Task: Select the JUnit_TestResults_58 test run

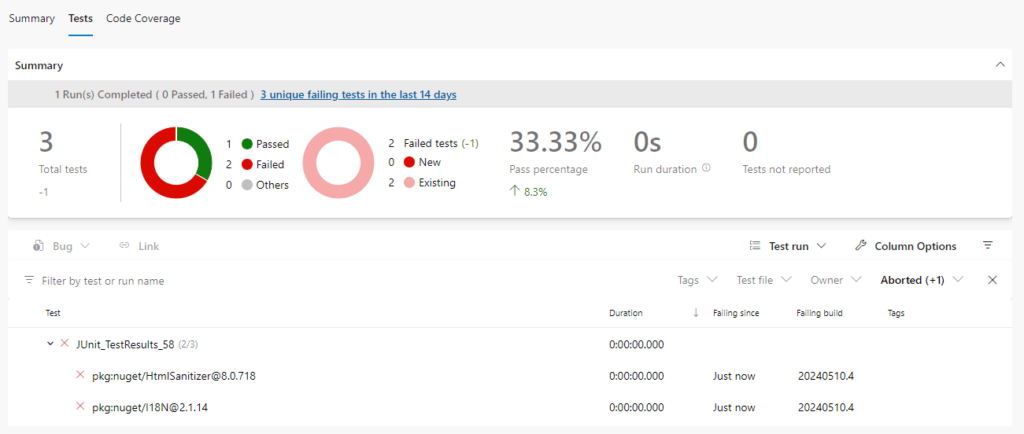Action: (x=125, y=344)
